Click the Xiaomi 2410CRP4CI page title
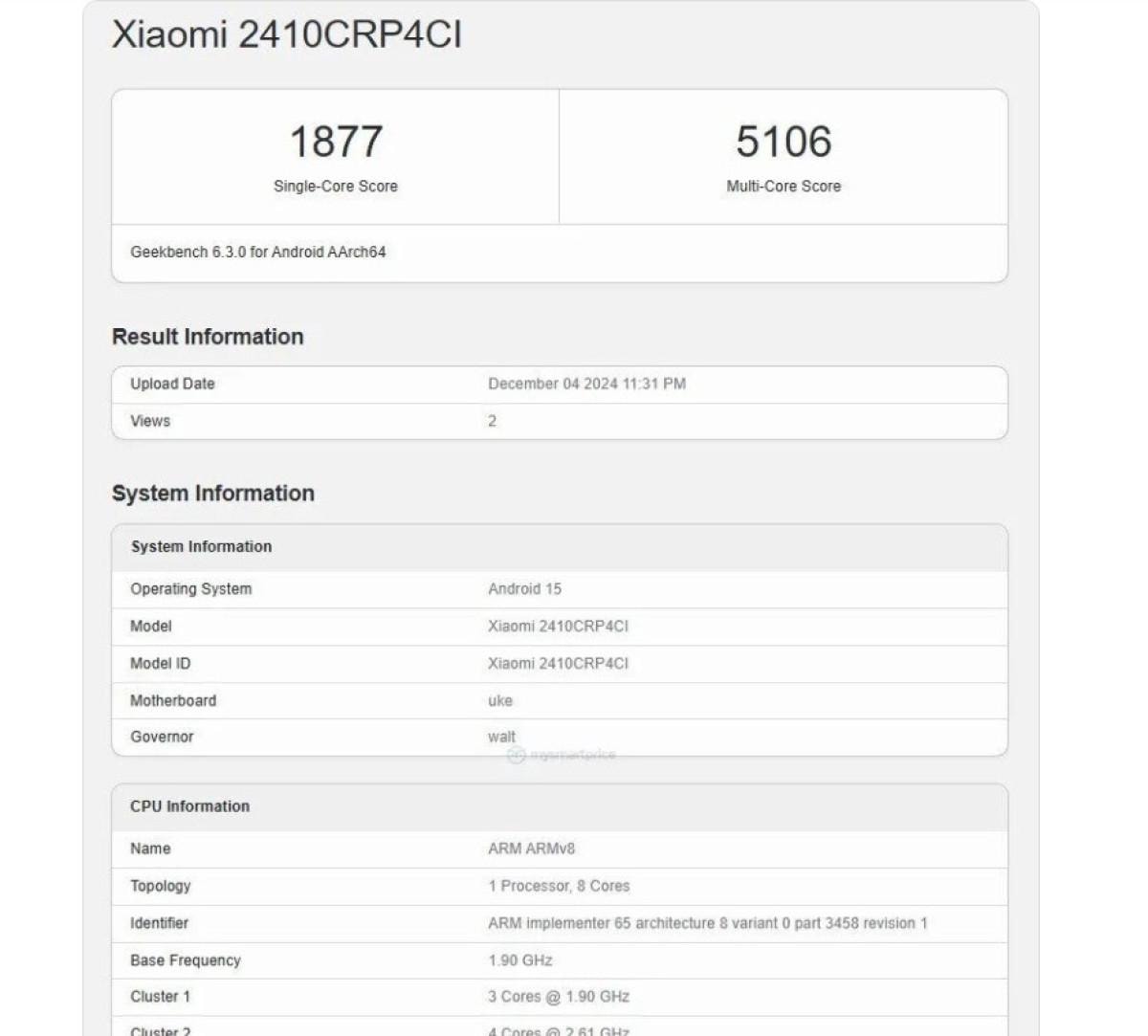 pyautogui.click(x=287, y=35)
